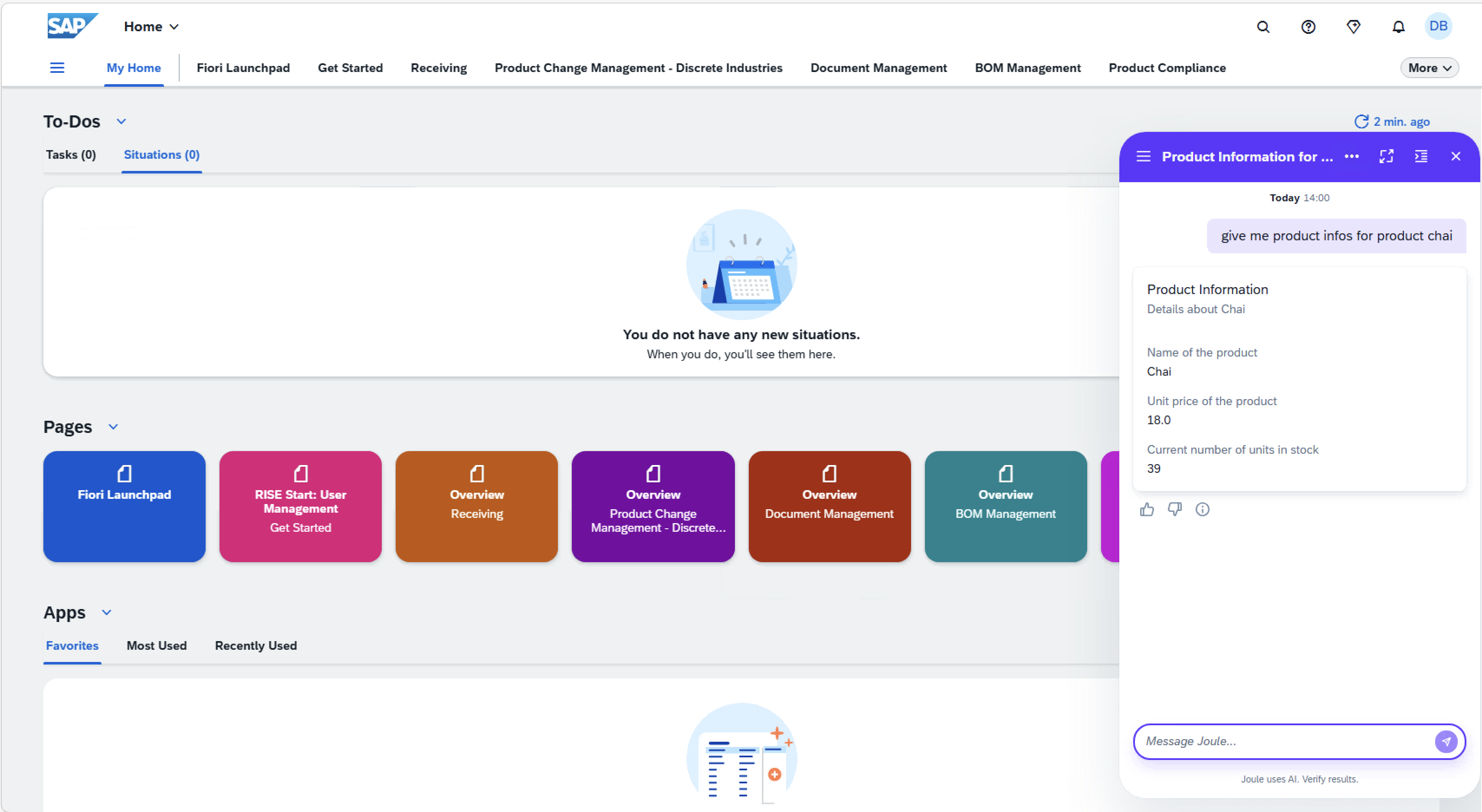Image resolution: width=1482 pixels, height=812 pixels.
Task: Switch to the Receiving navigation tab
Action: pos(439,68)
